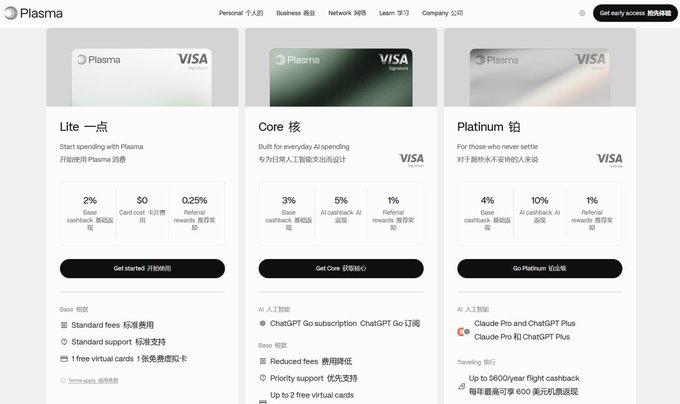Image resolution: width=680 pixels, height=404 pixels.
Task: Click the white Lite Visa card image
Action: pos(142,77)
